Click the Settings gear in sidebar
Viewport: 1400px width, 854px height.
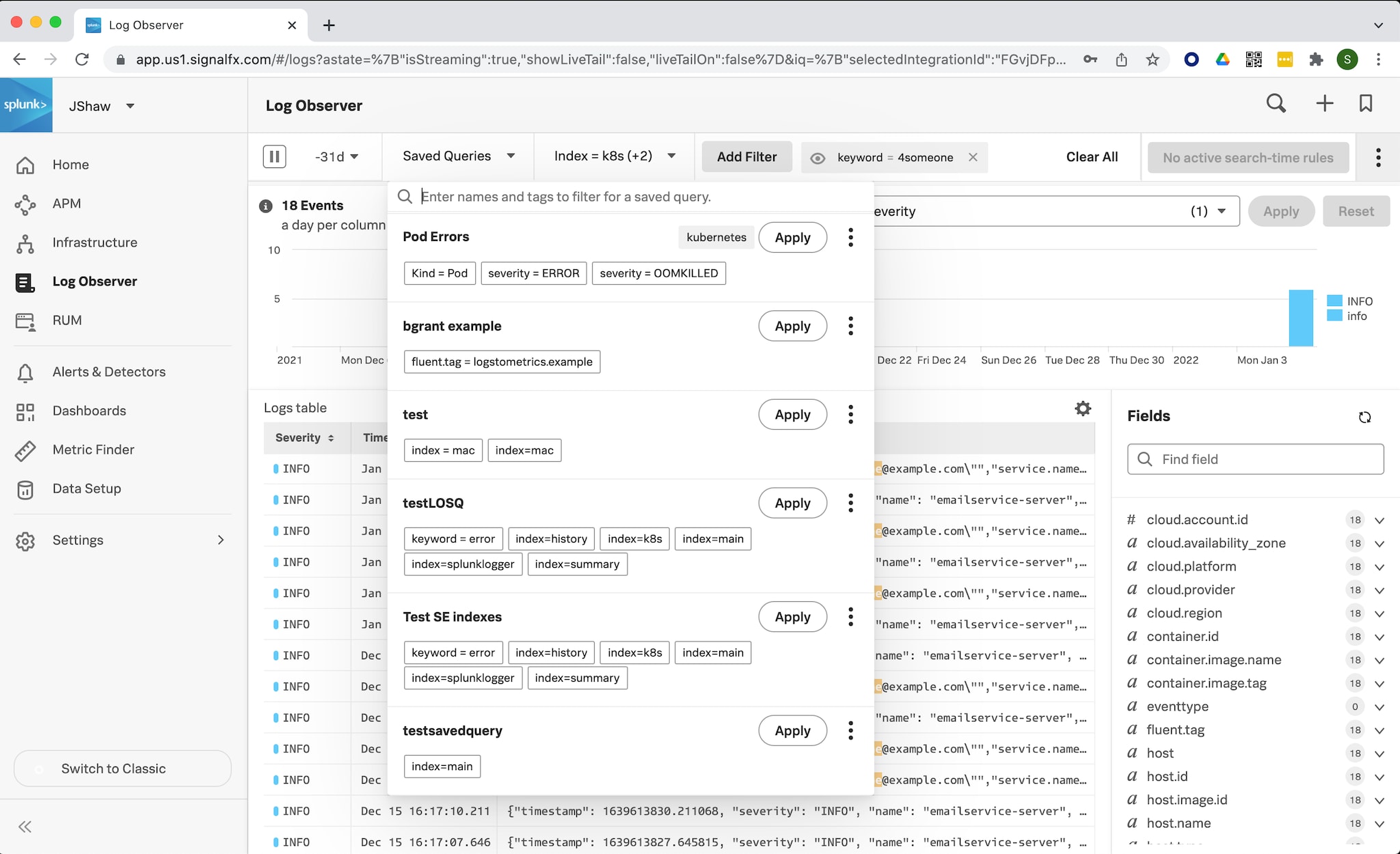click(25, 541)
